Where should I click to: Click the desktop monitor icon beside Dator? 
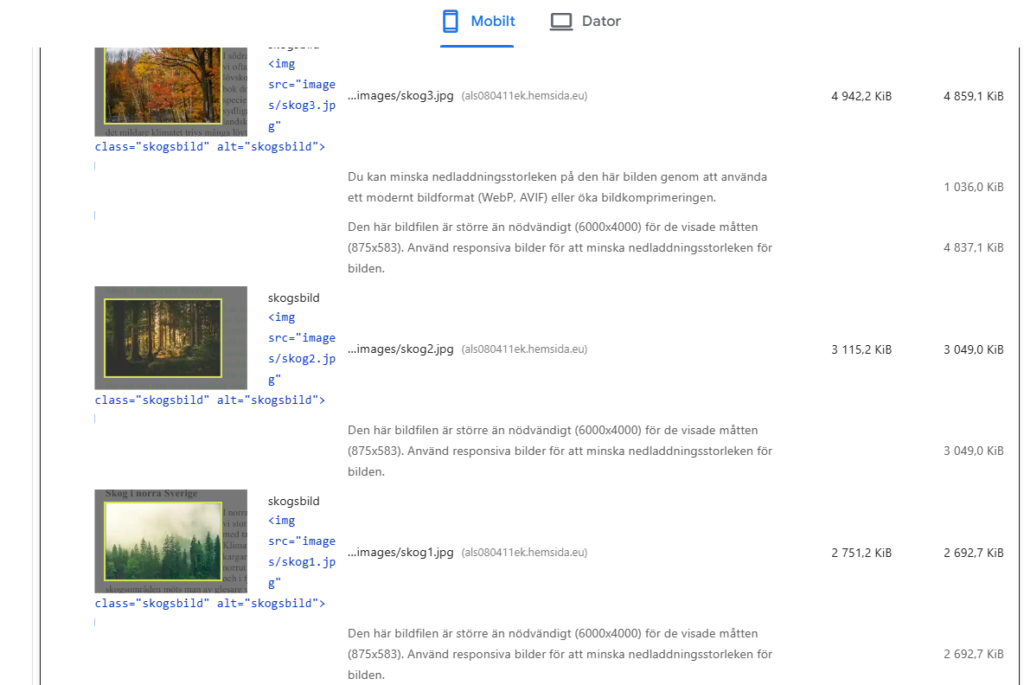pos(561,21)
